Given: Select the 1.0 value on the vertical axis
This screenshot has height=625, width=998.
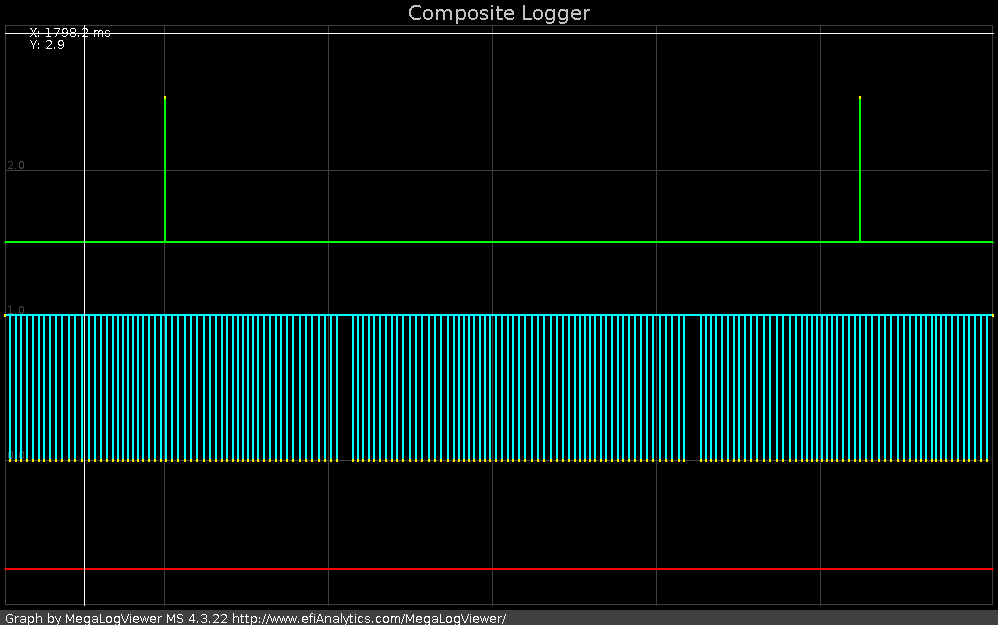Looking at the screenshot, I should pos(16,307).
